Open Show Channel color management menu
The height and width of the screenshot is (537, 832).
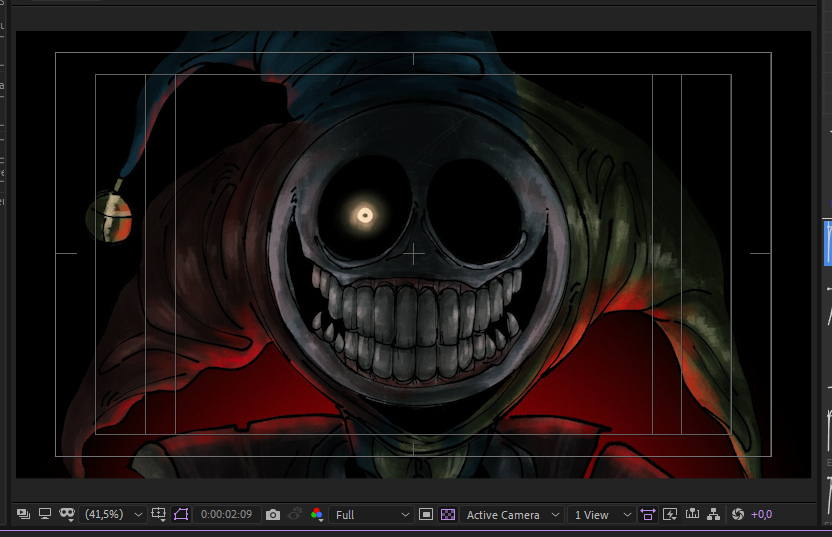pos(317,514)
